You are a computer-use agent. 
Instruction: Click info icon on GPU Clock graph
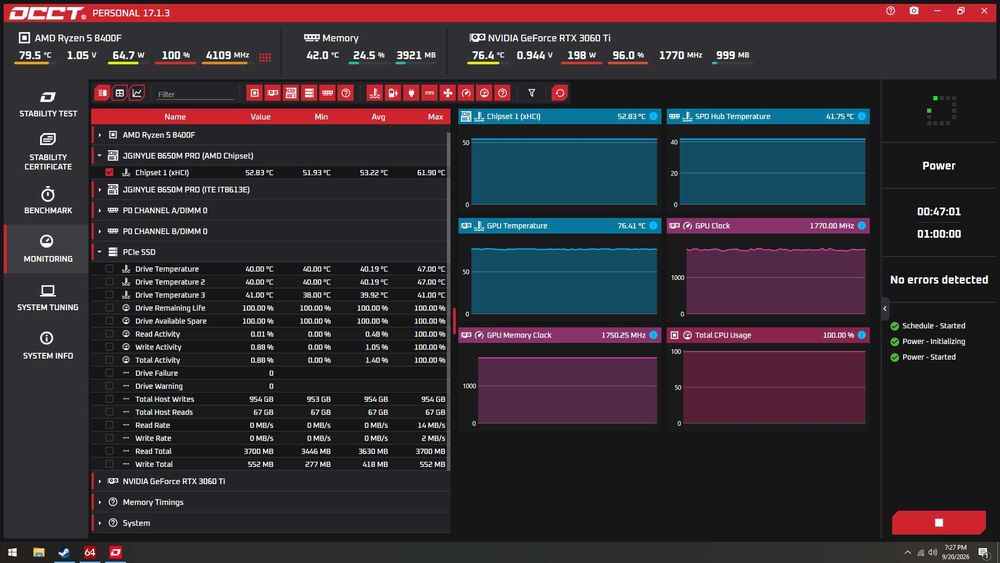(862, 226)
